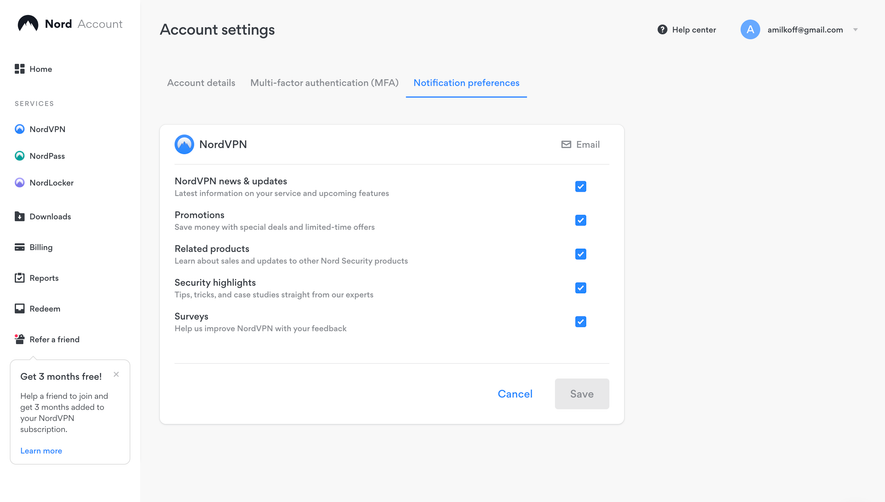The width and height of the screenshot is (885, 502).
Task: Open the Redeem page
Action: pos(45,308)
